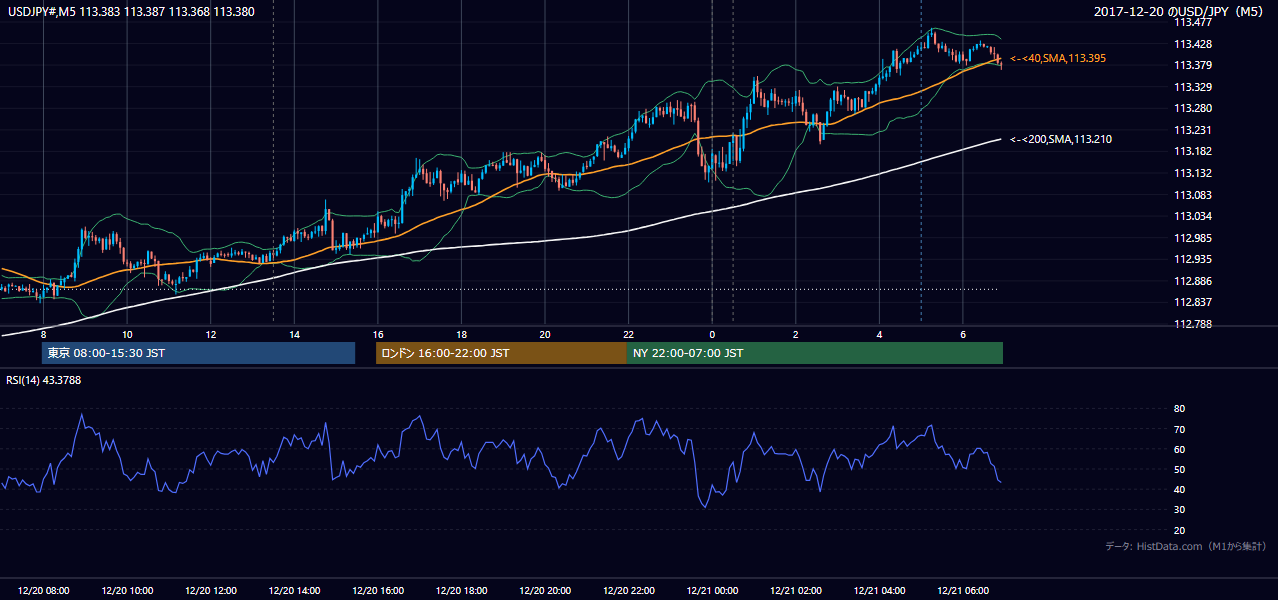Click RSI axis level 70
The height and width of the screenshot is (600, 1278).
click(1180, 429)
